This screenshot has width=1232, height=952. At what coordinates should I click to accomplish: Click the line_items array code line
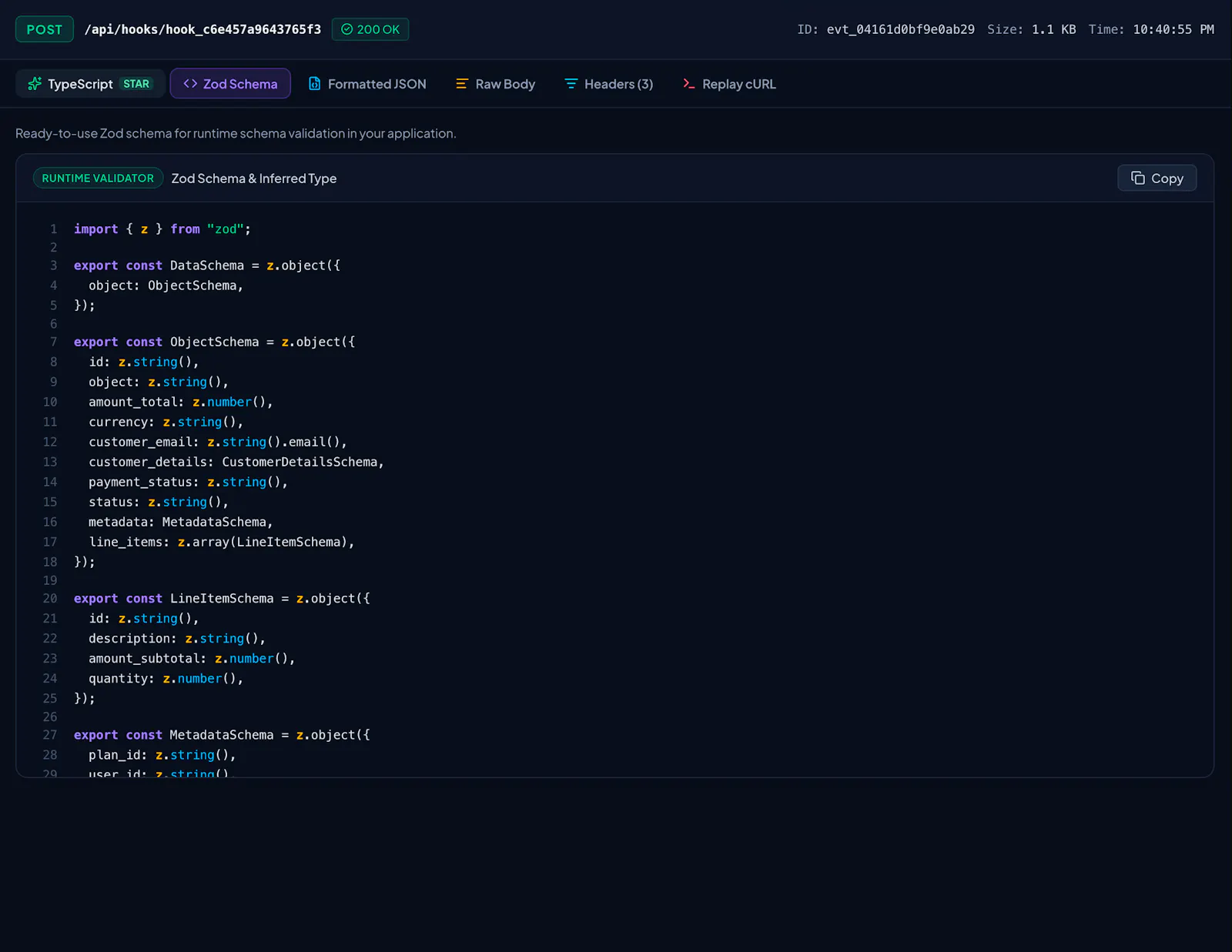(x=222, y=542)
